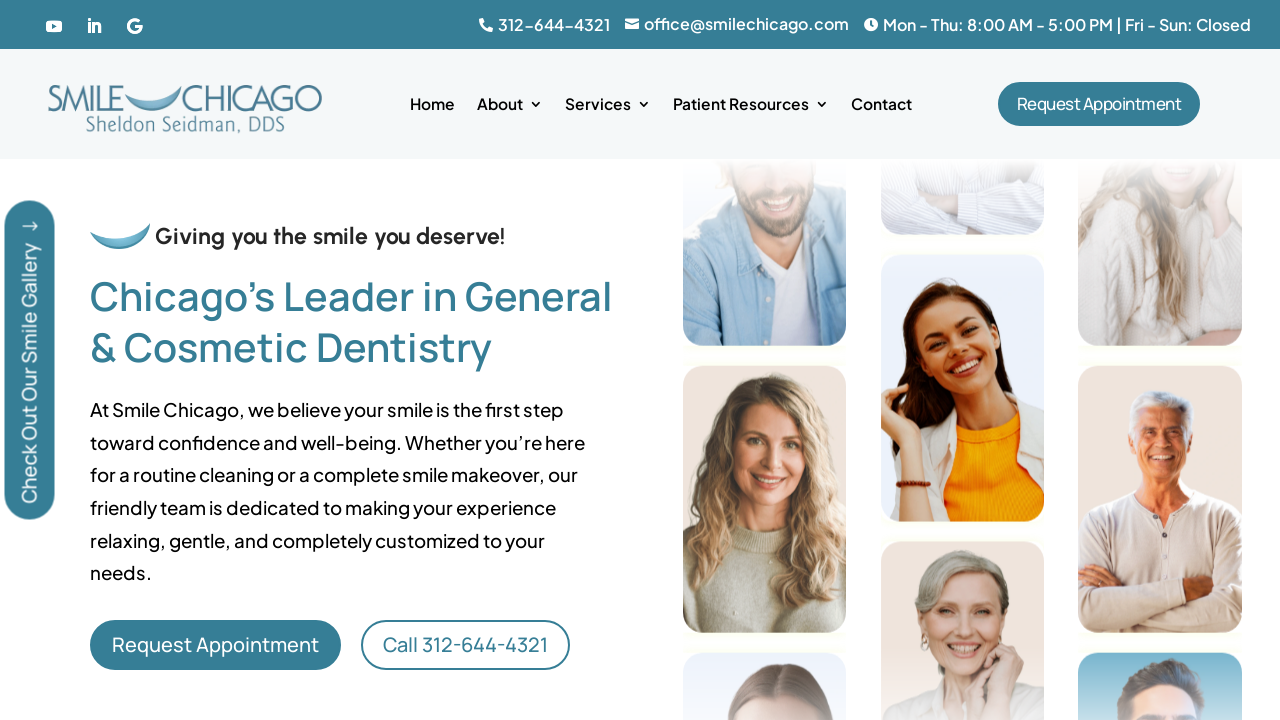This screenshot has height=720, width=1280.
Task: Click the Call 312-644-4321 button
Action: (x=465, y=645)
